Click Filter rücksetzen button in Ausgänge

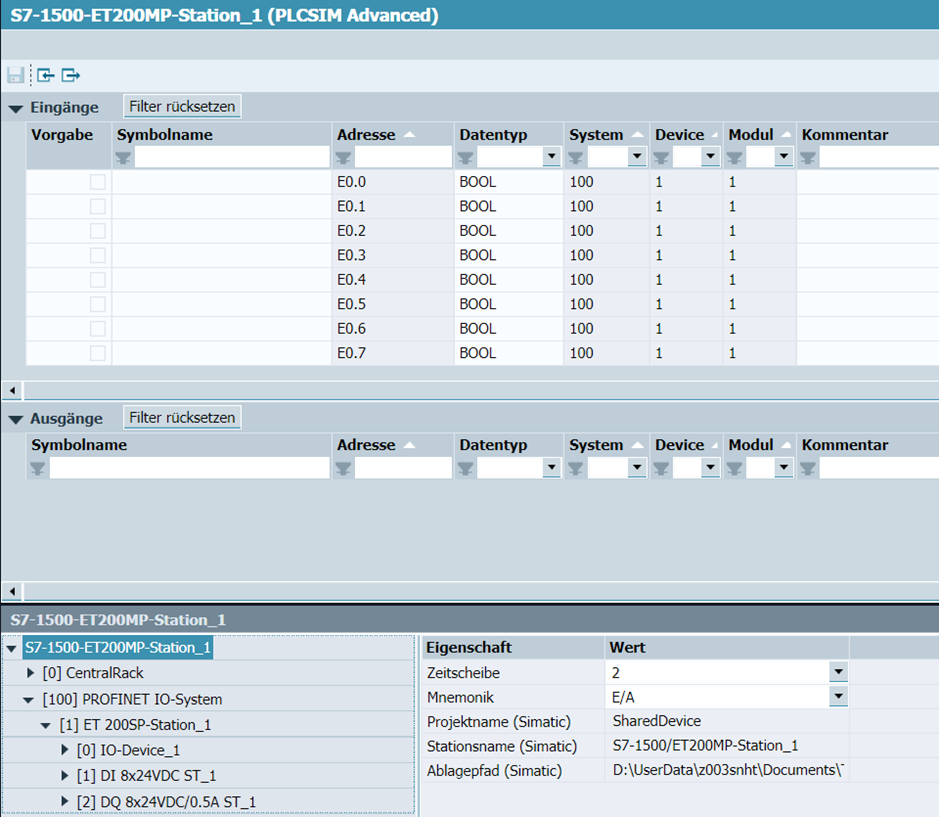[x=182, y=417]
